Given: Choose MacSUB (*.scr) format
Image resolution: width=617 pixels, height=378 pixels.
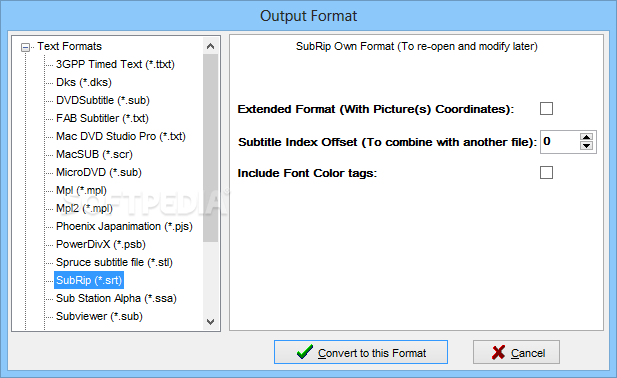Looking at the screenshot, I should (94, 154).
